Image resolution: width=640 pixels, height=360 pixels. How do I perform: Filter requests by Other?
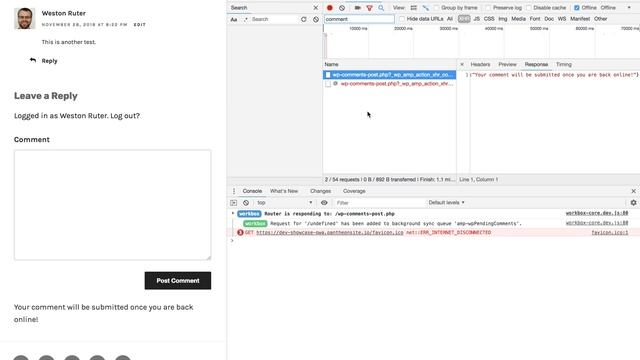(600, 19)
